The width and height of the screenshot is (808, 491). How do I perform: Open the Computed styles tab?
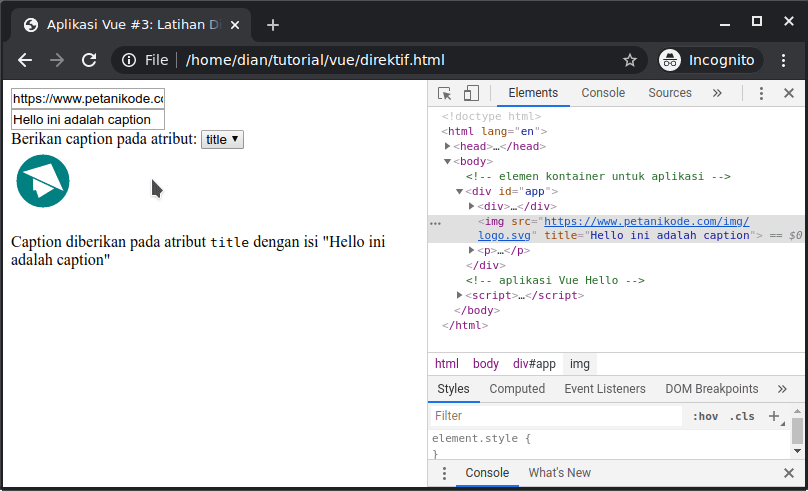517,389
